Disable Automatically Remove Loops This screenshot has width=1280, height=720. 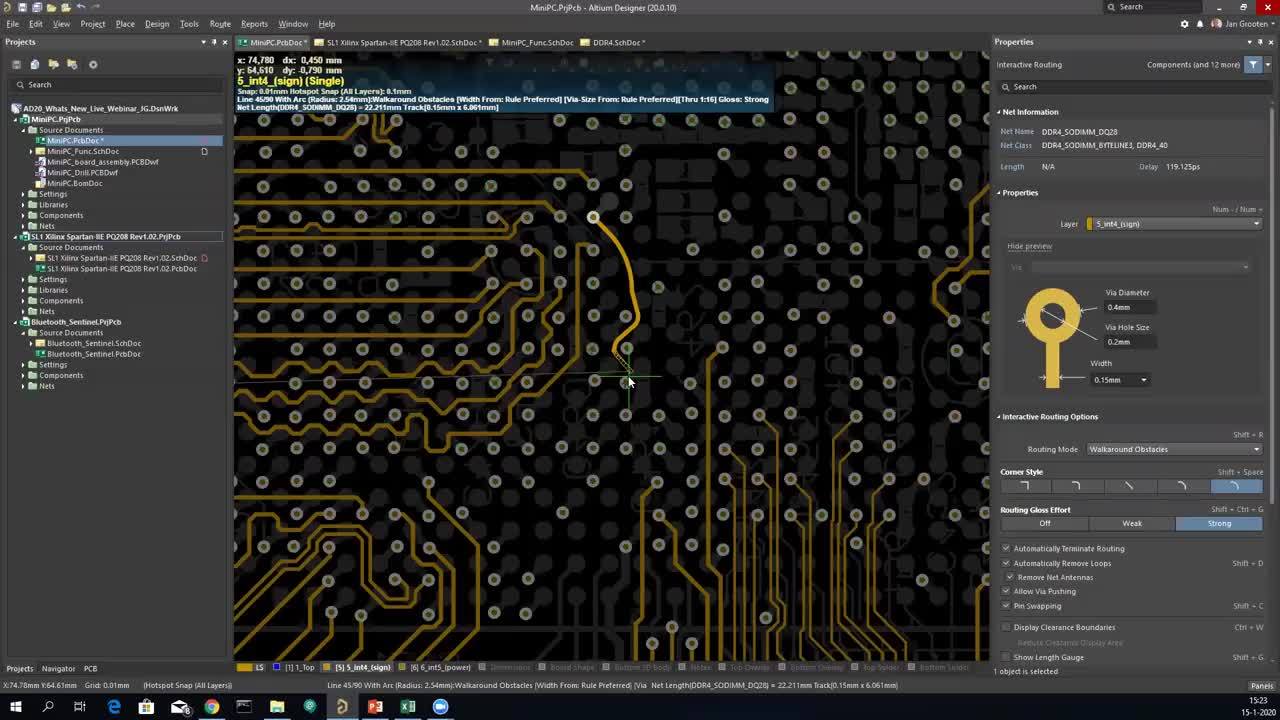pos(1006,563)
